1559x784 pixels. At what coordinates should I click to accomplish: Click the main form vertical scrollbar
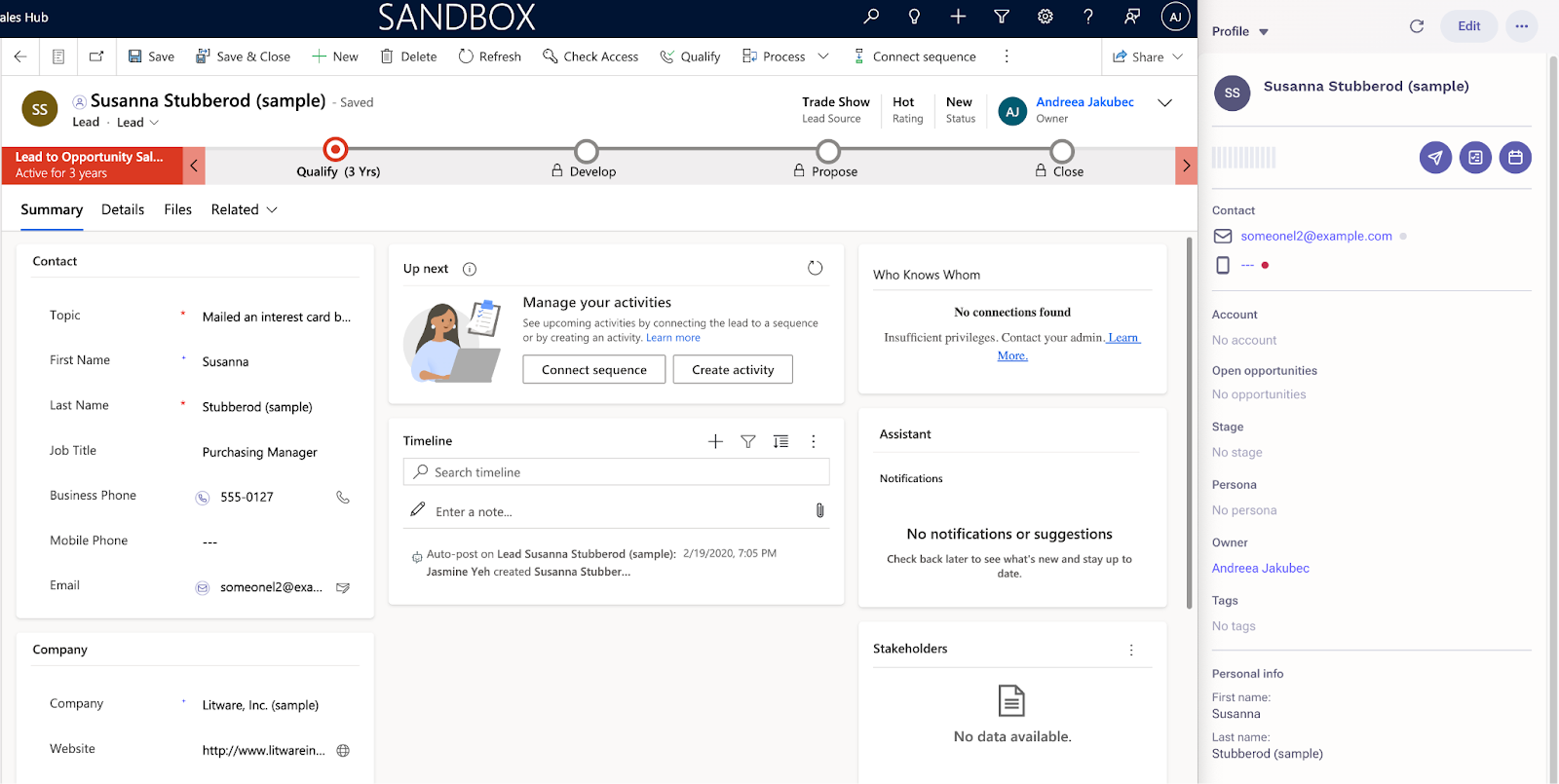point(1189,423)
